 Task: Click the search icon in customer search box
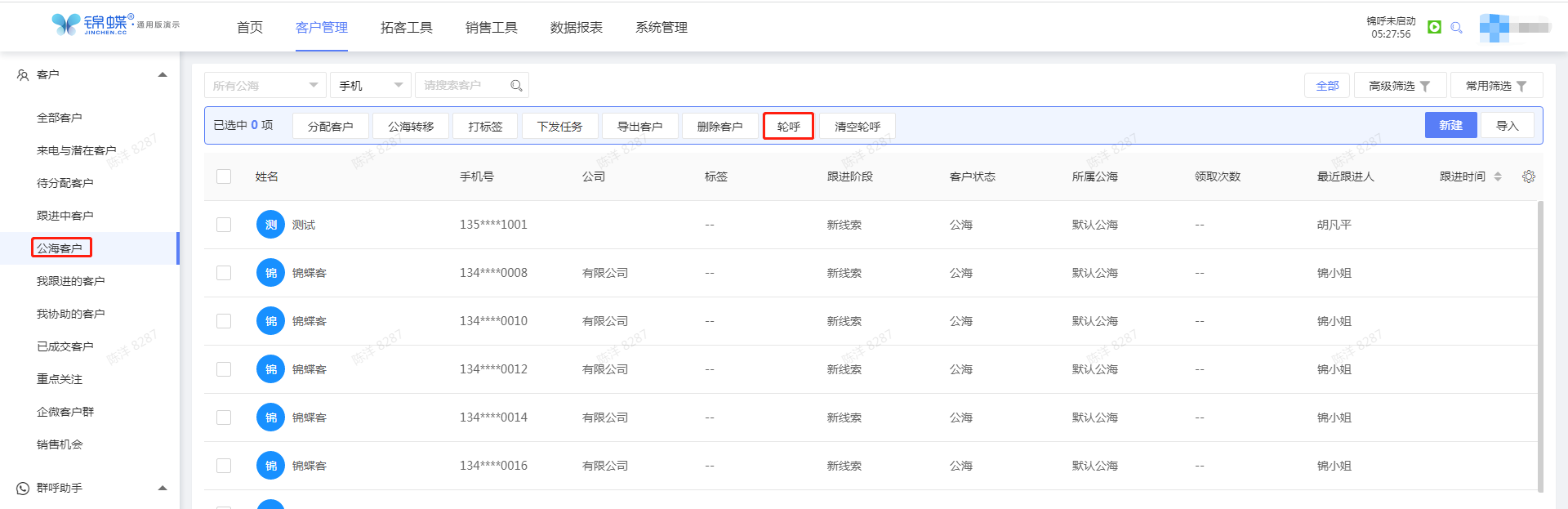click(516, 85)
